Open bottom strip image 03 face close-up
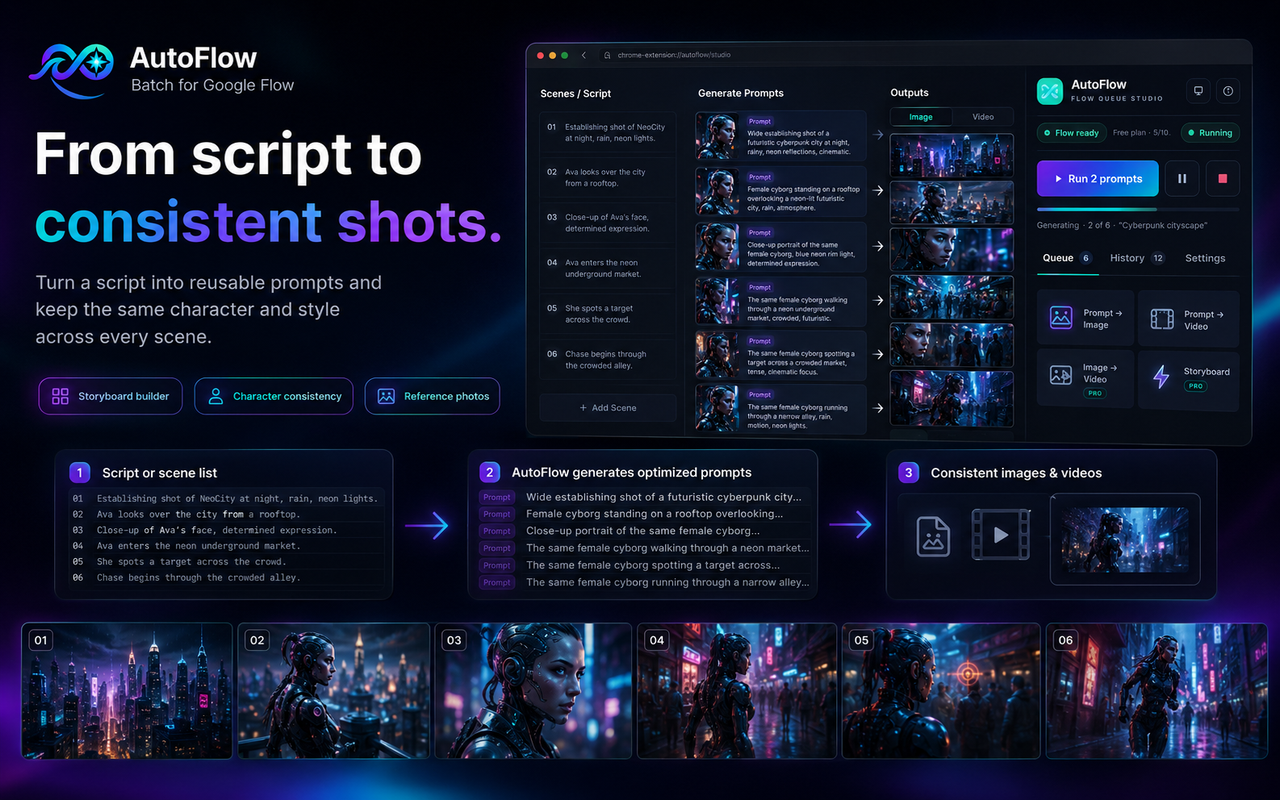 [x=535, y=691]
